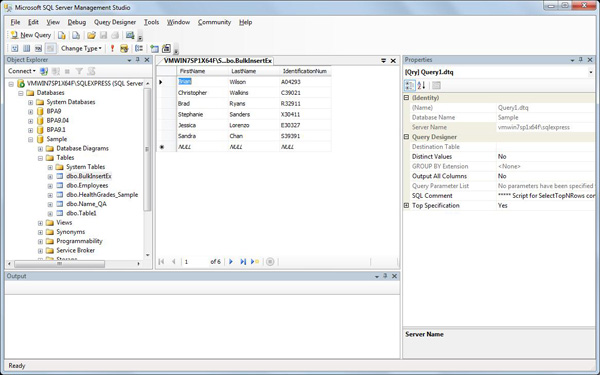
Task: Select the Service Broker folder
Action: tap(75, 250)
